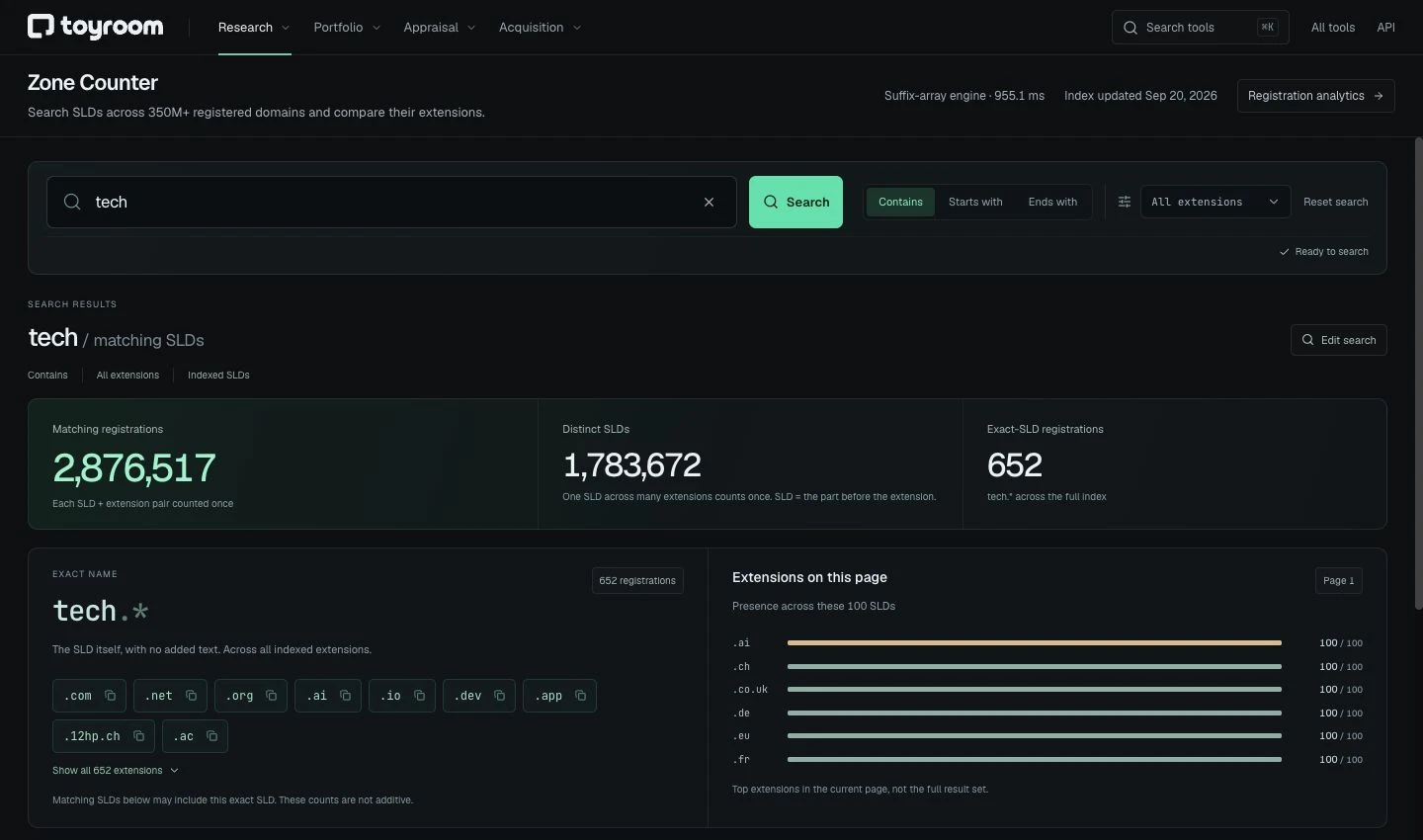
Task: Copy the .ai extension chip
Action: coord(345,696)
